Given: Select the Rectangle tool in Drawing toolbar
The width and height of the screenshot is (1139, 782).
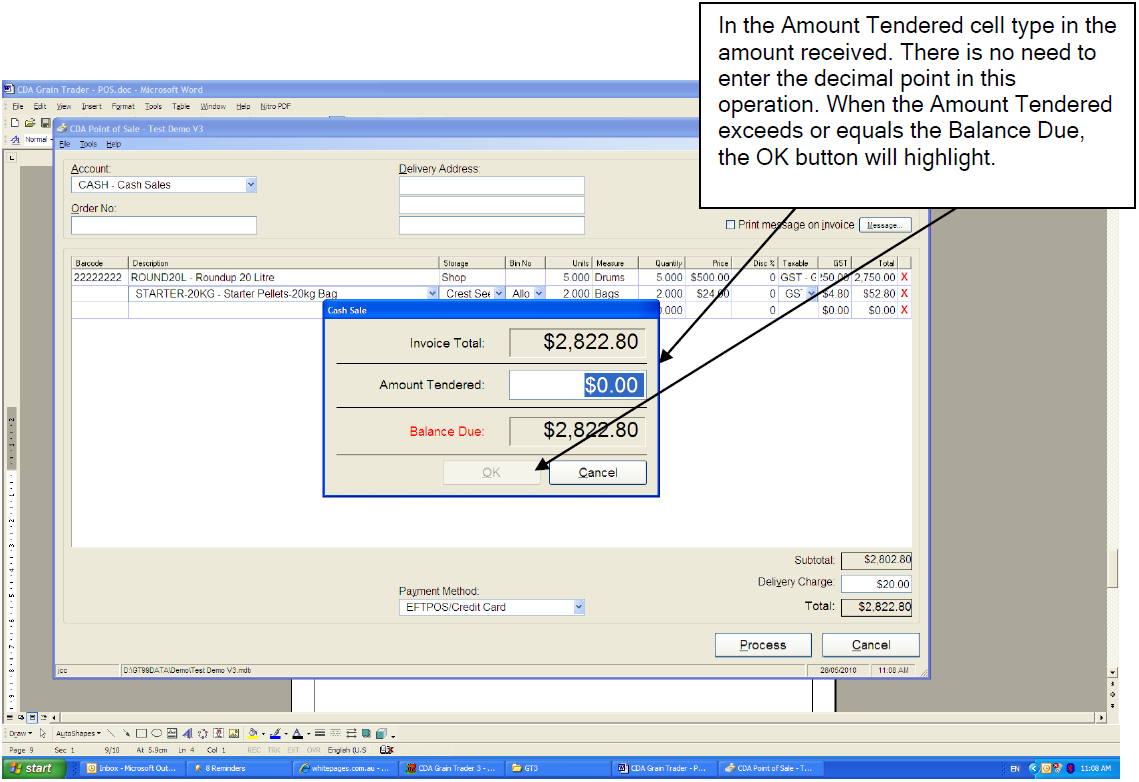Looking at the screenshot, I should 141,733.
